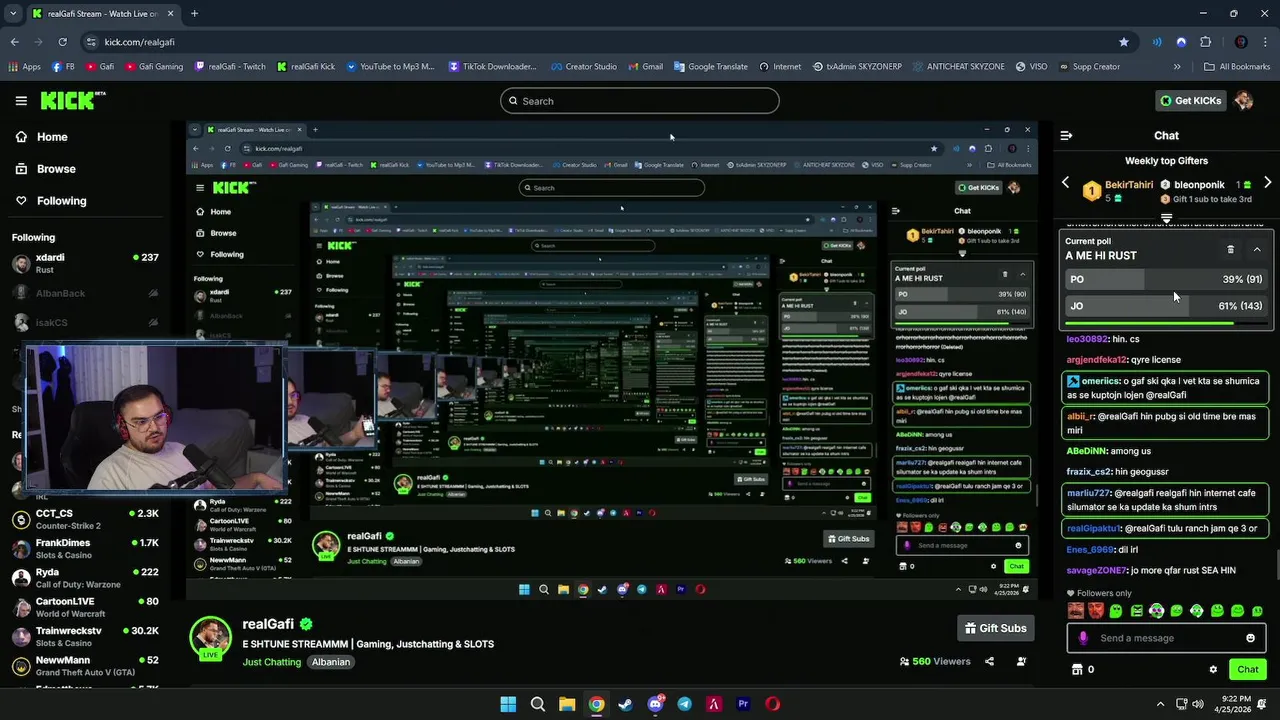This screenshot has width=1280, height=720.
Task: Open File Explorer from the taskbar
Action: click(x=567, y=704)
